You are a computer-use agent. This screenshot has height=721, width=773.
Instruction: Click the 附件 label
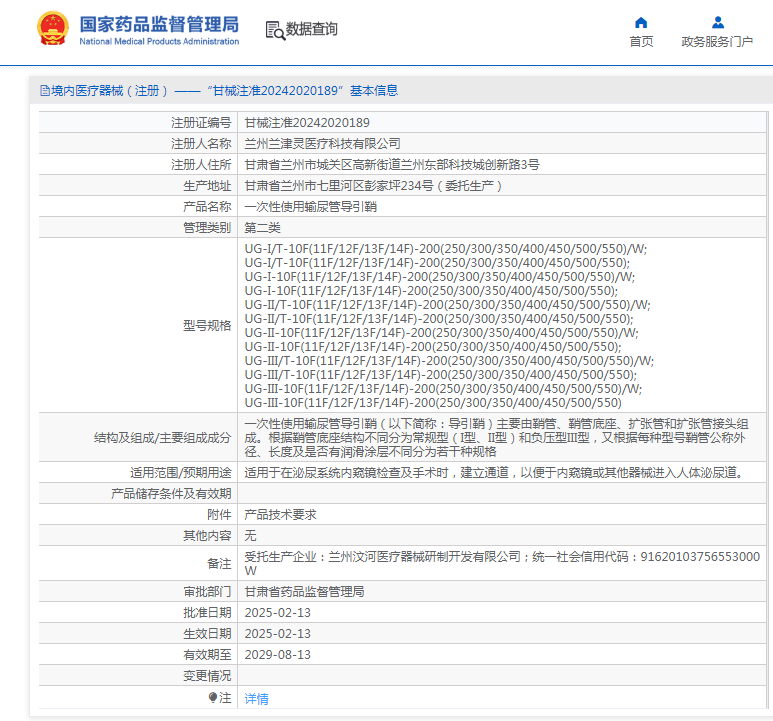click(x=219, y=515)
